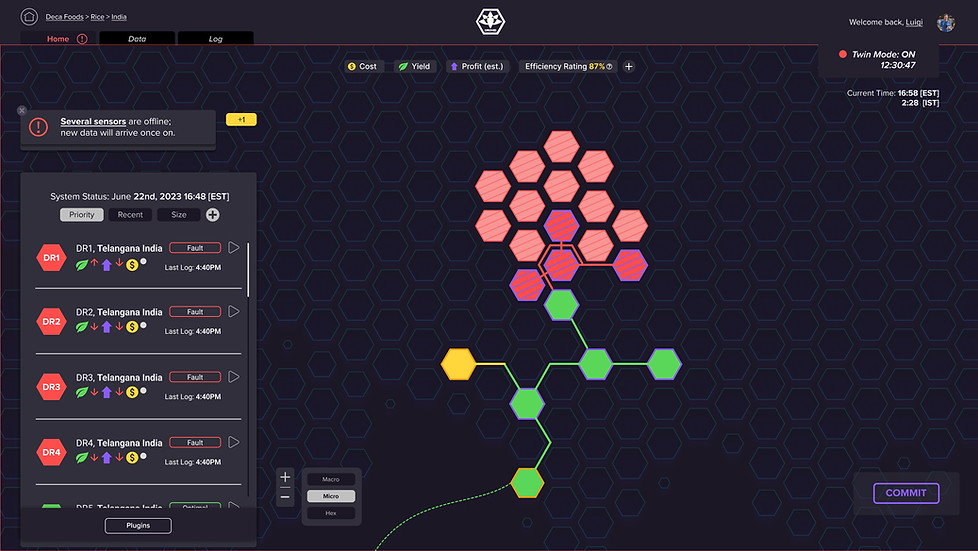Click the COMMIT button
This screenshot has width=978, height=551.
(x=906, y=493)
